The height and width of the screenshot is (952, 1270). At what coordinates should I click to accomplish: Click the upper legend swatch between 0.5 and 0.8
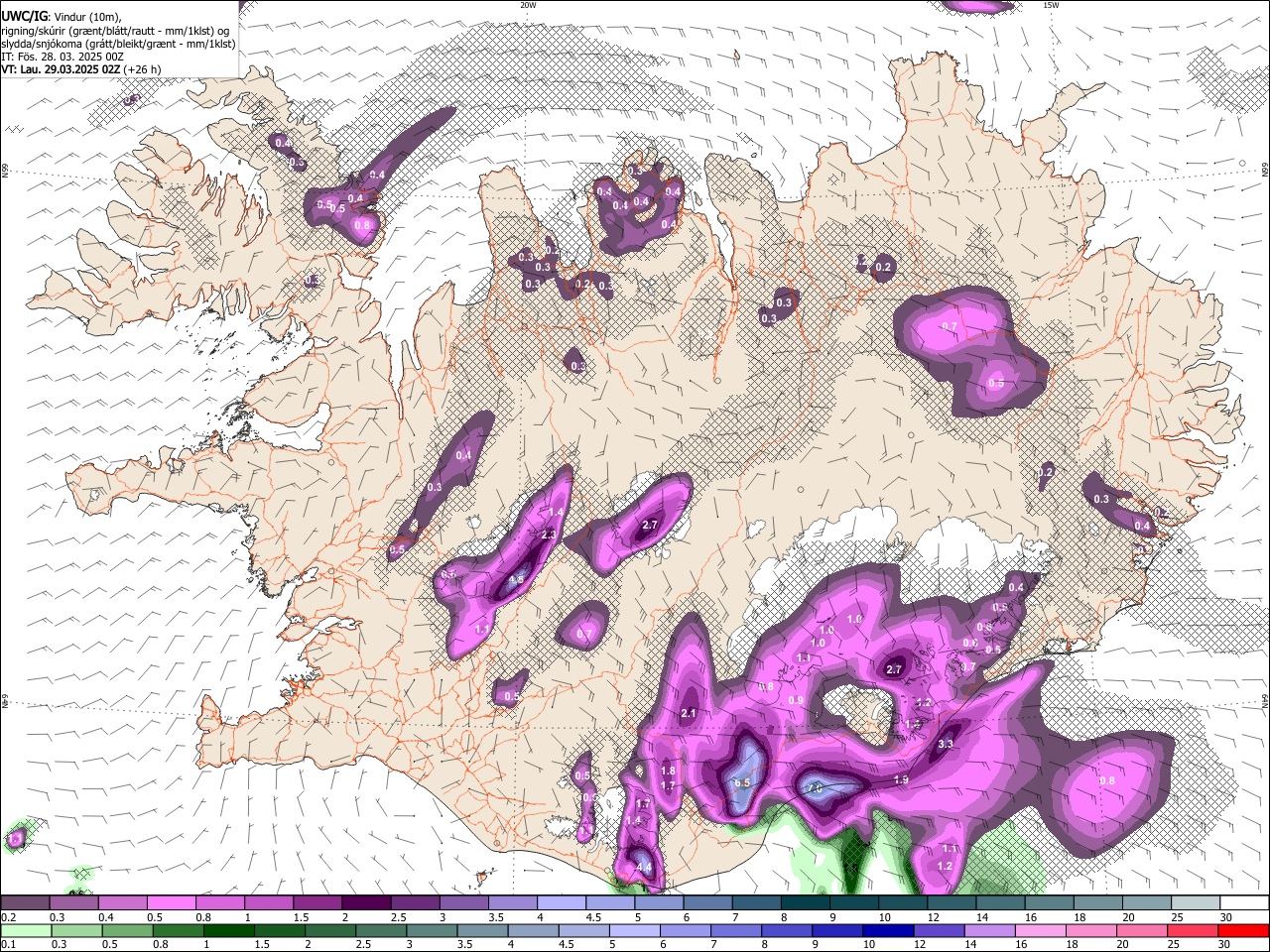pos(171,902)
